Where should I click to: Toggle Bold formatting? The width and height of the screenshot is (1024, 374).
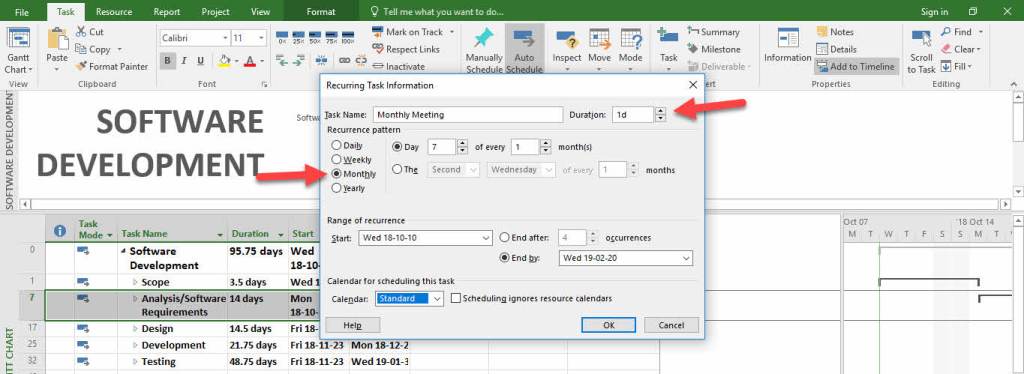(167, 61)
